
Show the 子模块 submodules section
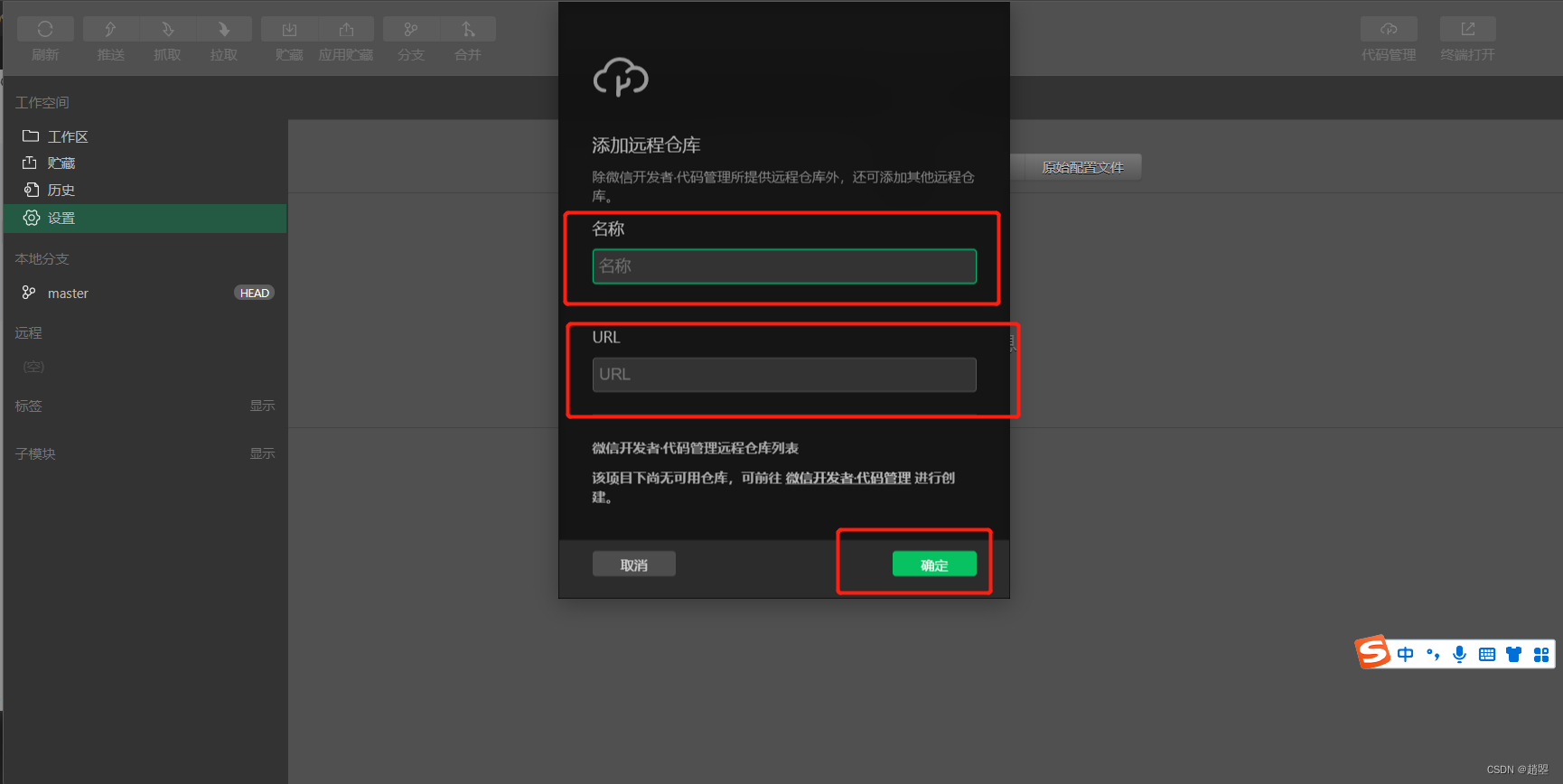coord(262,454)
